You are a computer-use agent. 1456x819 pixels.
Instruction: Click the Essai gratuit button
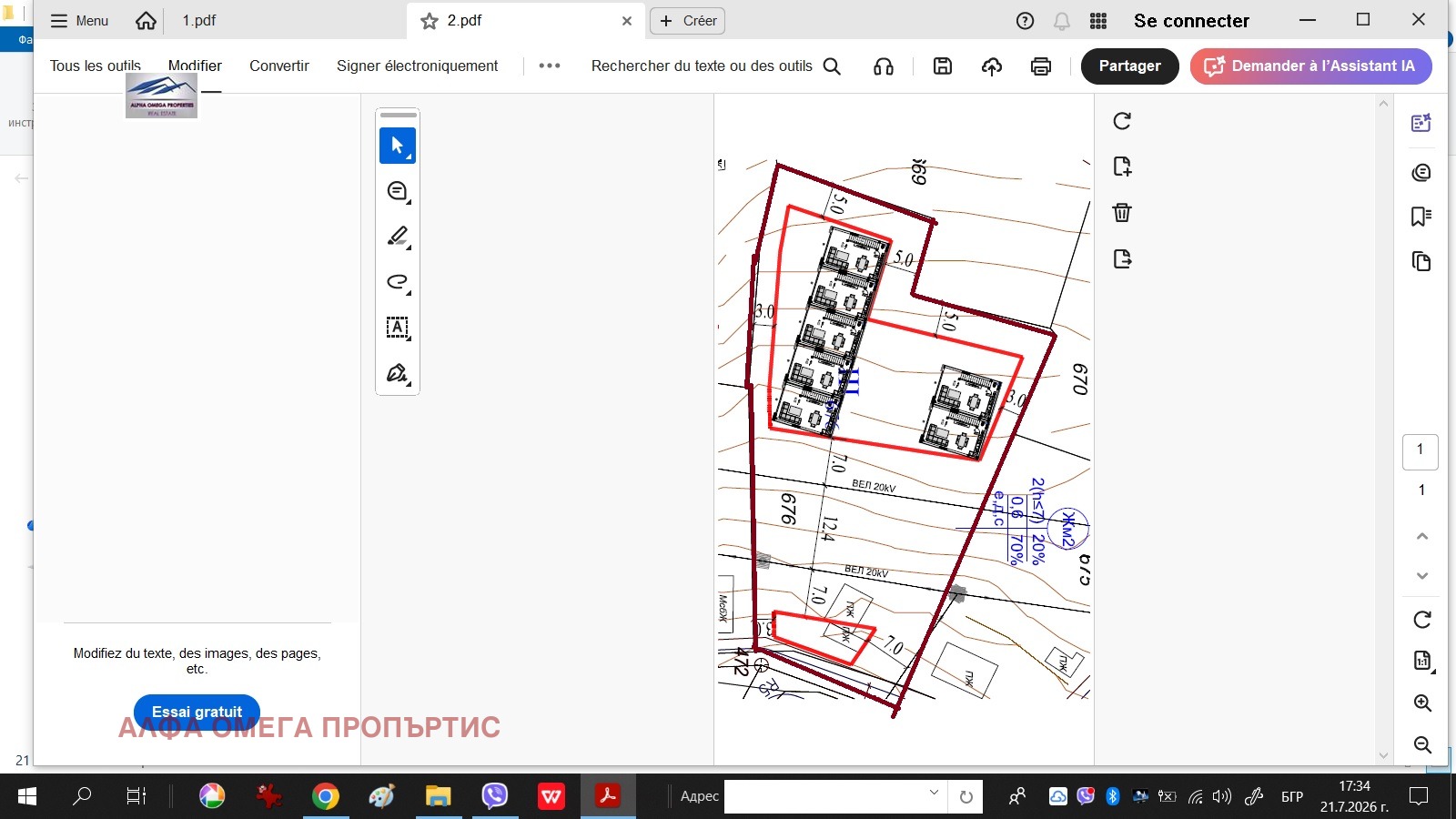pyautogui.click(x=197, y=712)
